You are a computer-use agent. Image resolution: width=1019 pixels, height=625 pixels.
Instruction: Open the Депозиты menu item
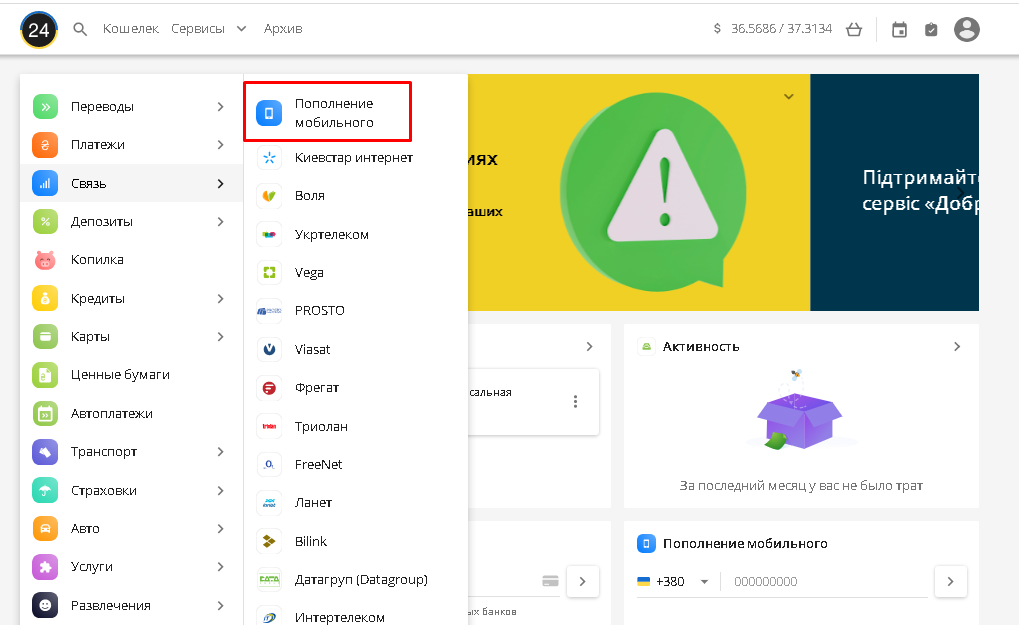click(102, 221)
